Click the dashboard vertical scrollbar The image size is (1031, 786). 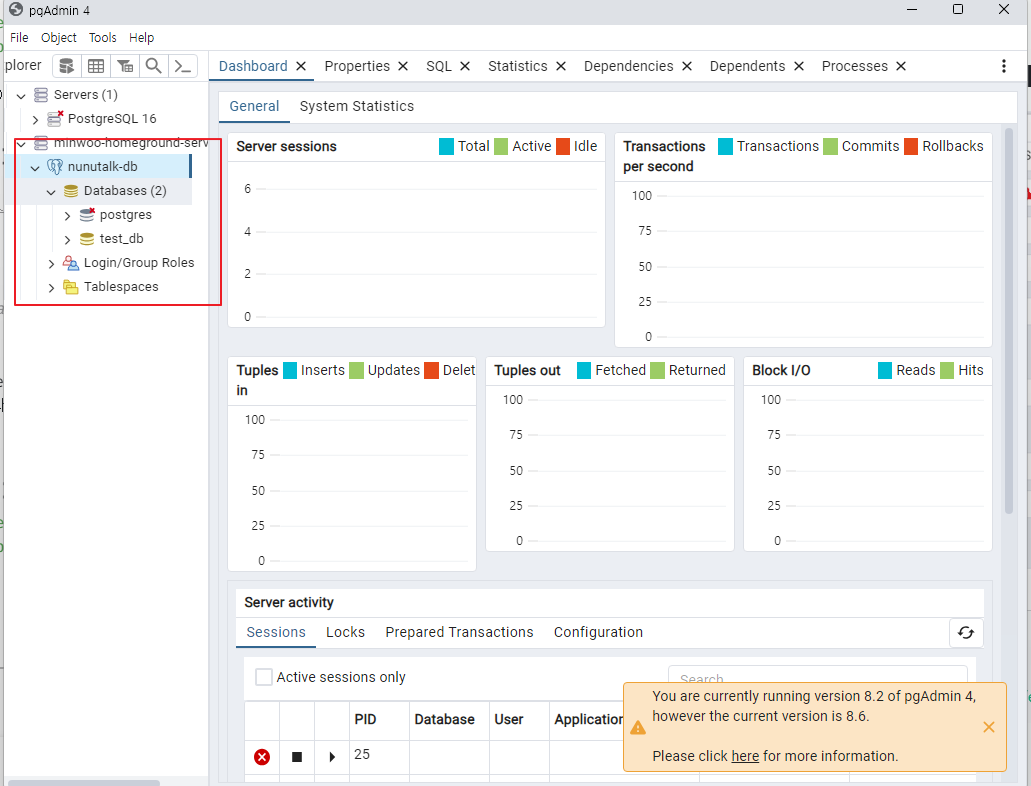[1009, 320]
